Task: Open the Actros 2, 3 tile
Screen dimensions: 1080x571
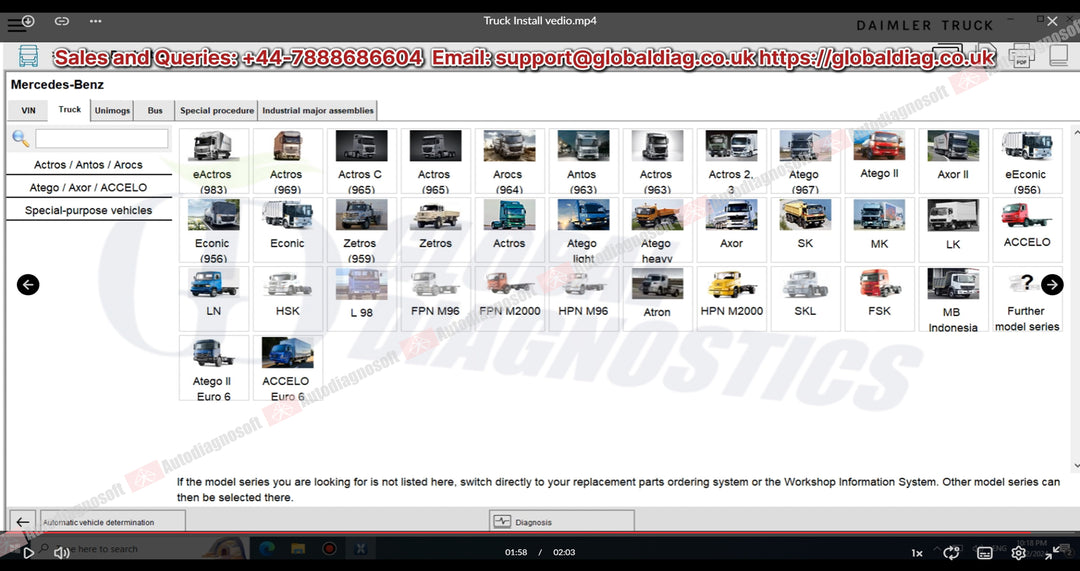Action: pos(731,160)
